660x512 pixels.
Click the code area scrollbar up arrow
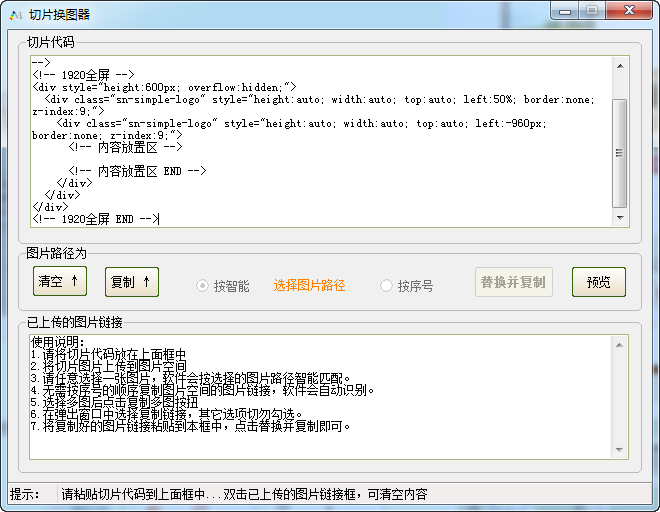(620, 66)
